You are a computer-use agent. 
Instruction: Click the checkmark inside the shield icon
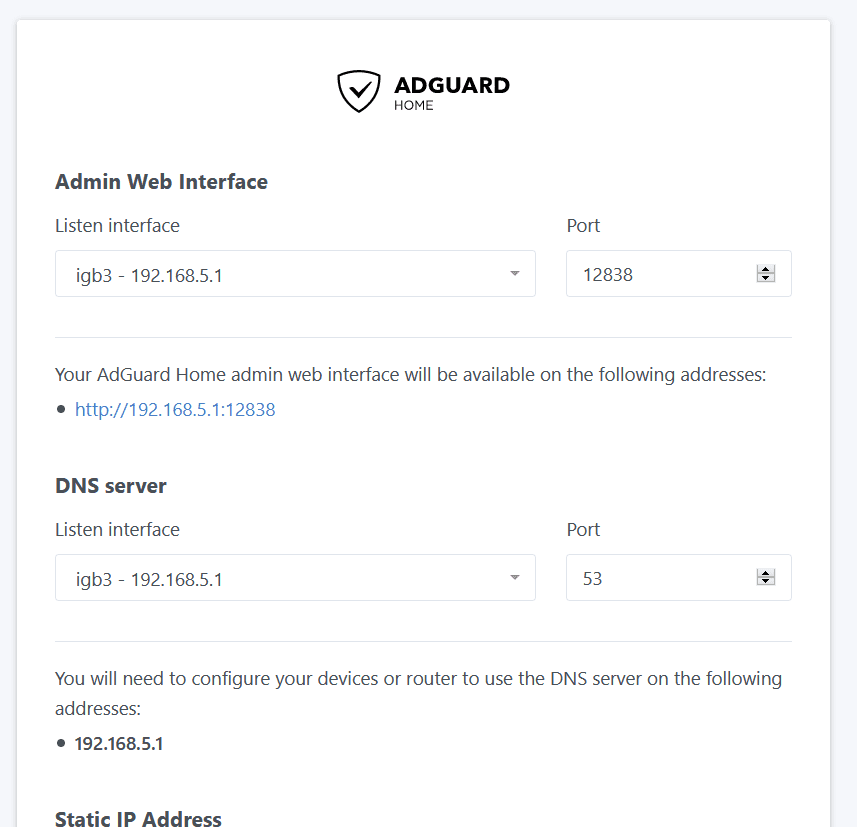tap(359, 89)
